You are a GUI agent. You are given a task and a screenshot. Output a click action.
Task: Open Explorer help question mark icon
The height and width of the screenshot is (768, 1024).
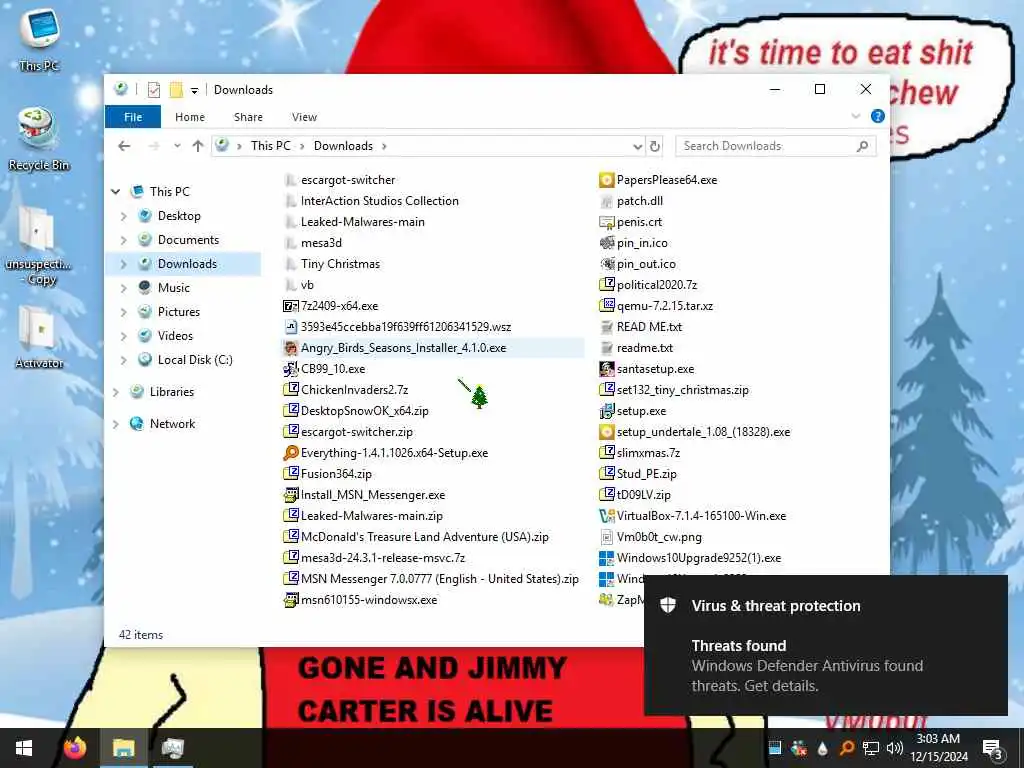[877, 116]
